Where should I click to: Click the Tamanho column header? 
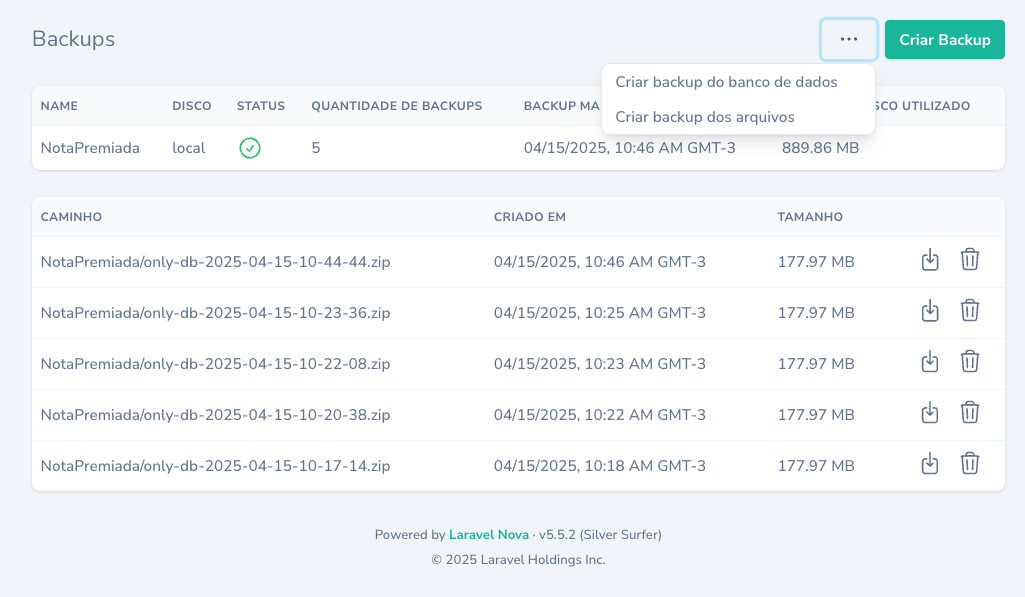[810, 217]
